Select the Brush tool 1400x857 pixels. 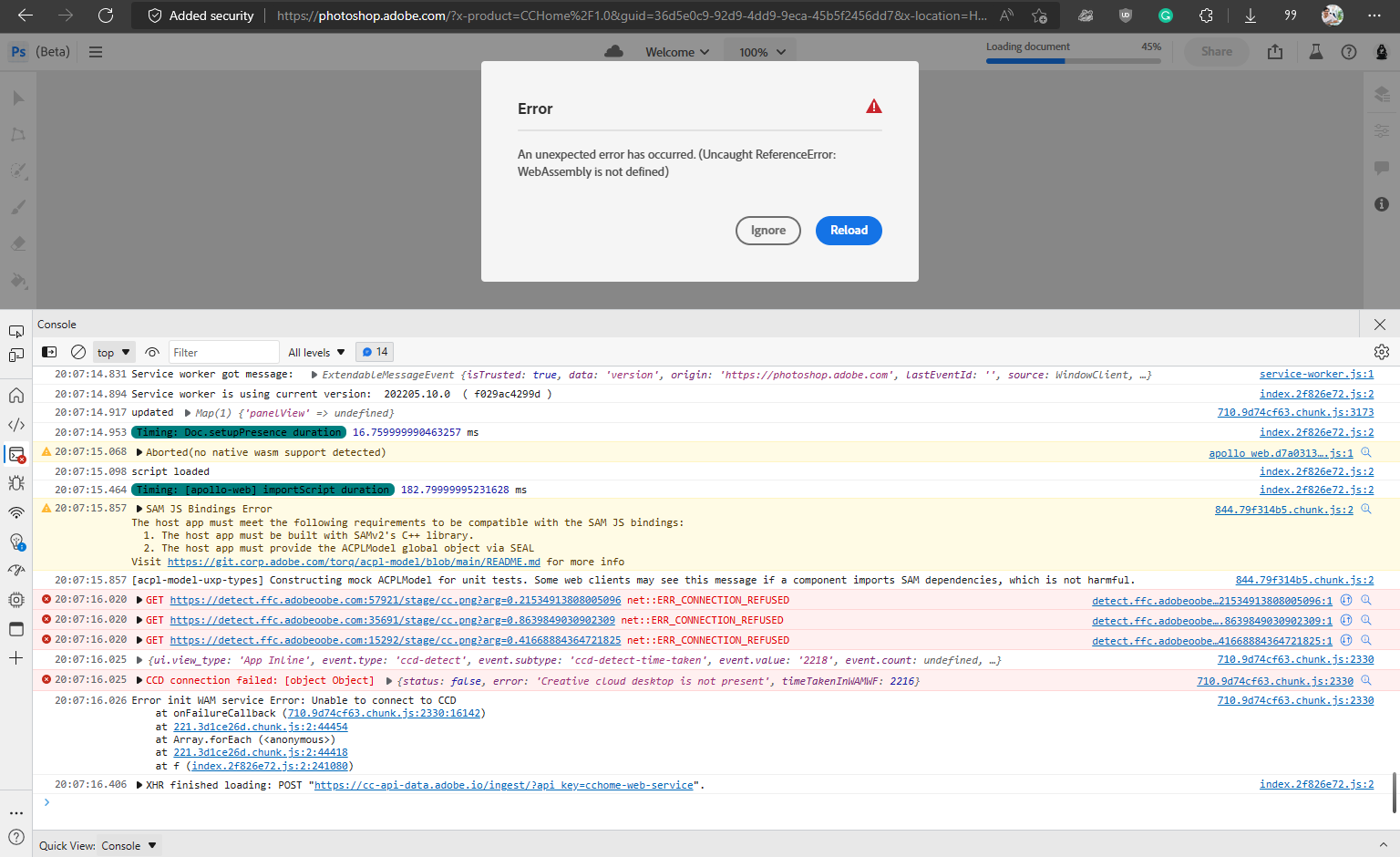pos(17,207)
